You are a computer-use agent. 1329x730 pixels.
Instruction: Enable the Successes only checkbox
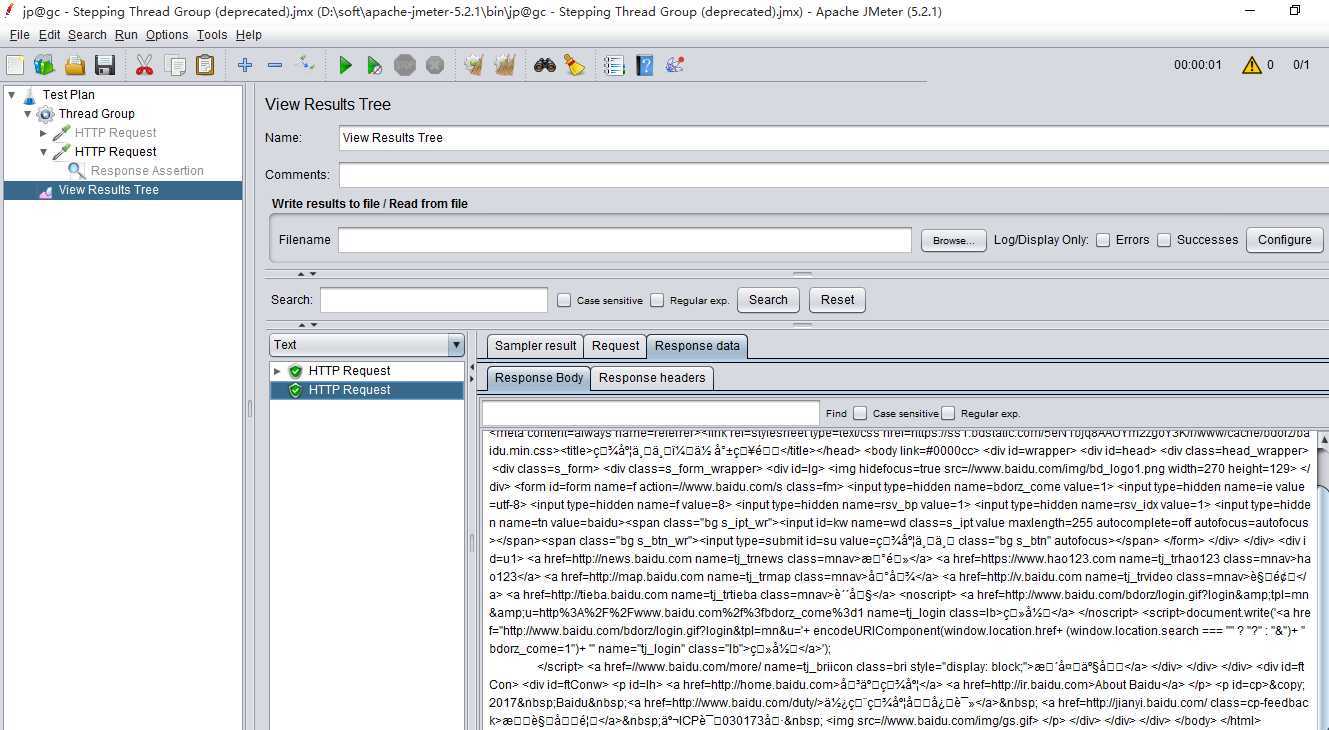click(1164, 240)
